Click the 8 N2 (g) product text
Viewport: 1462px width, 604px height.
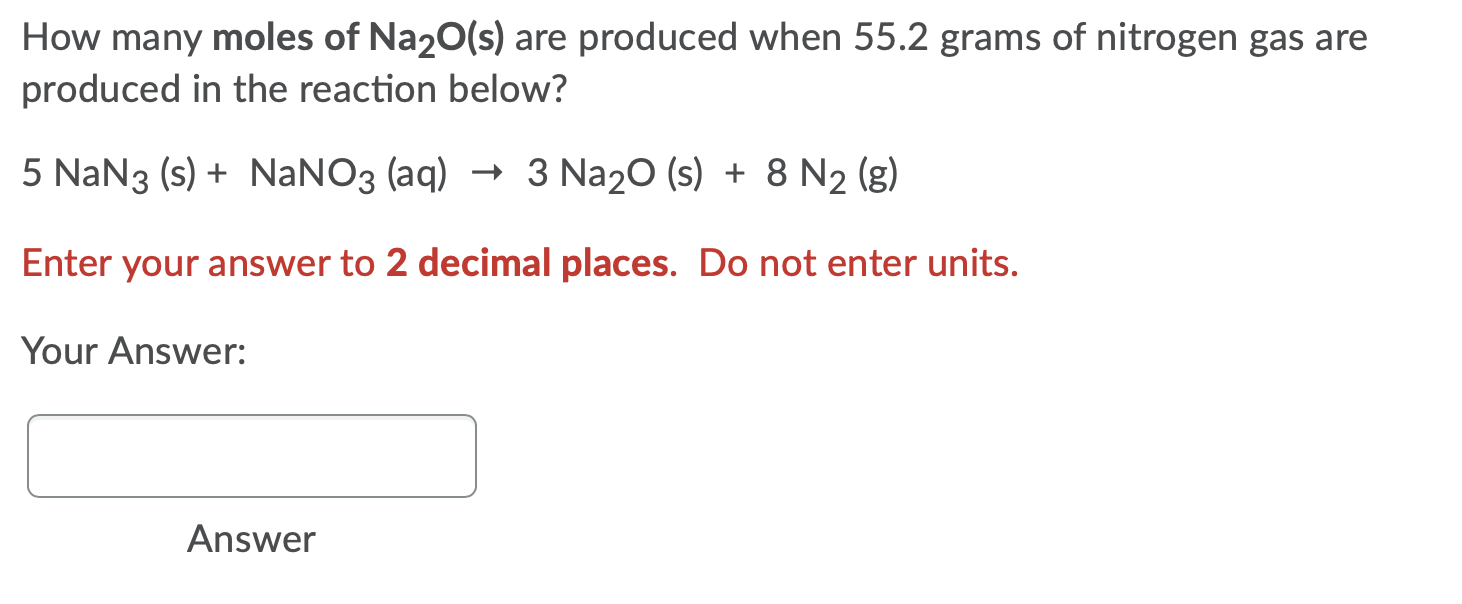click(830, 172)
